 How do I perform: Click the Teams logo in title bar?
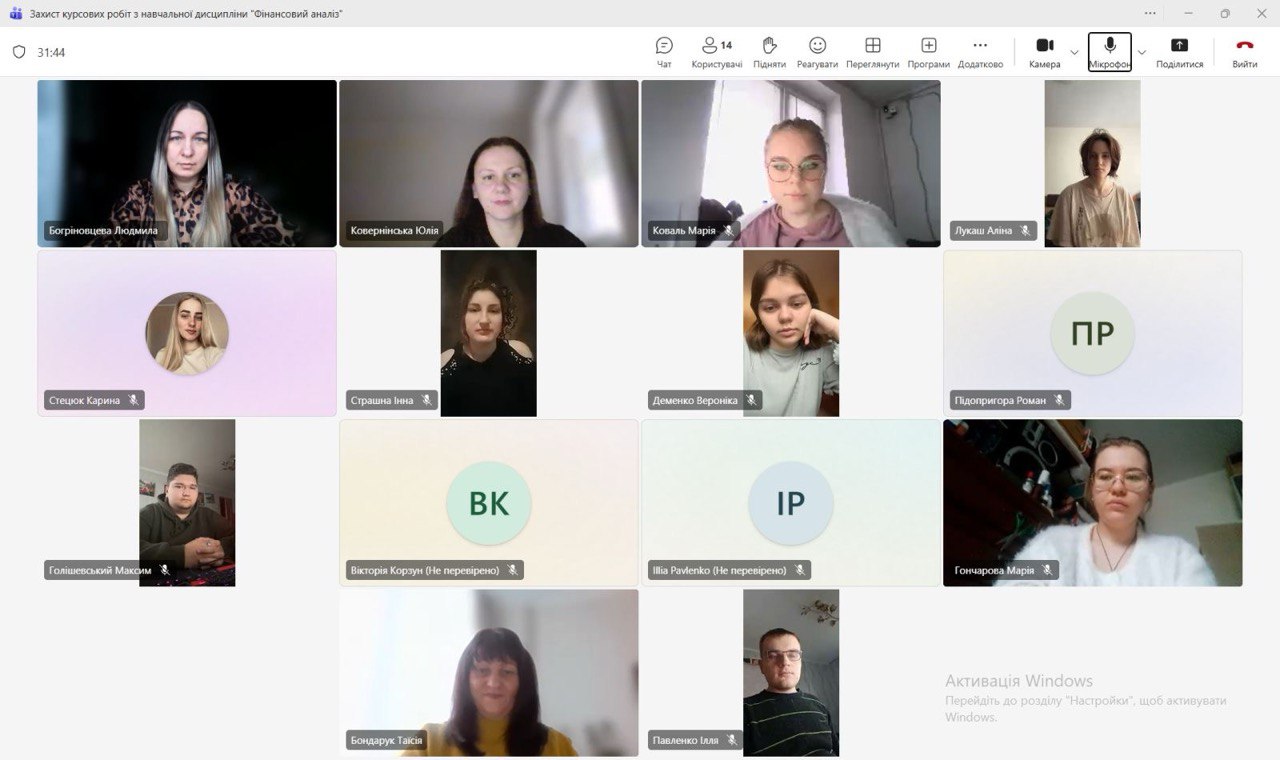(x=15, y=13)
